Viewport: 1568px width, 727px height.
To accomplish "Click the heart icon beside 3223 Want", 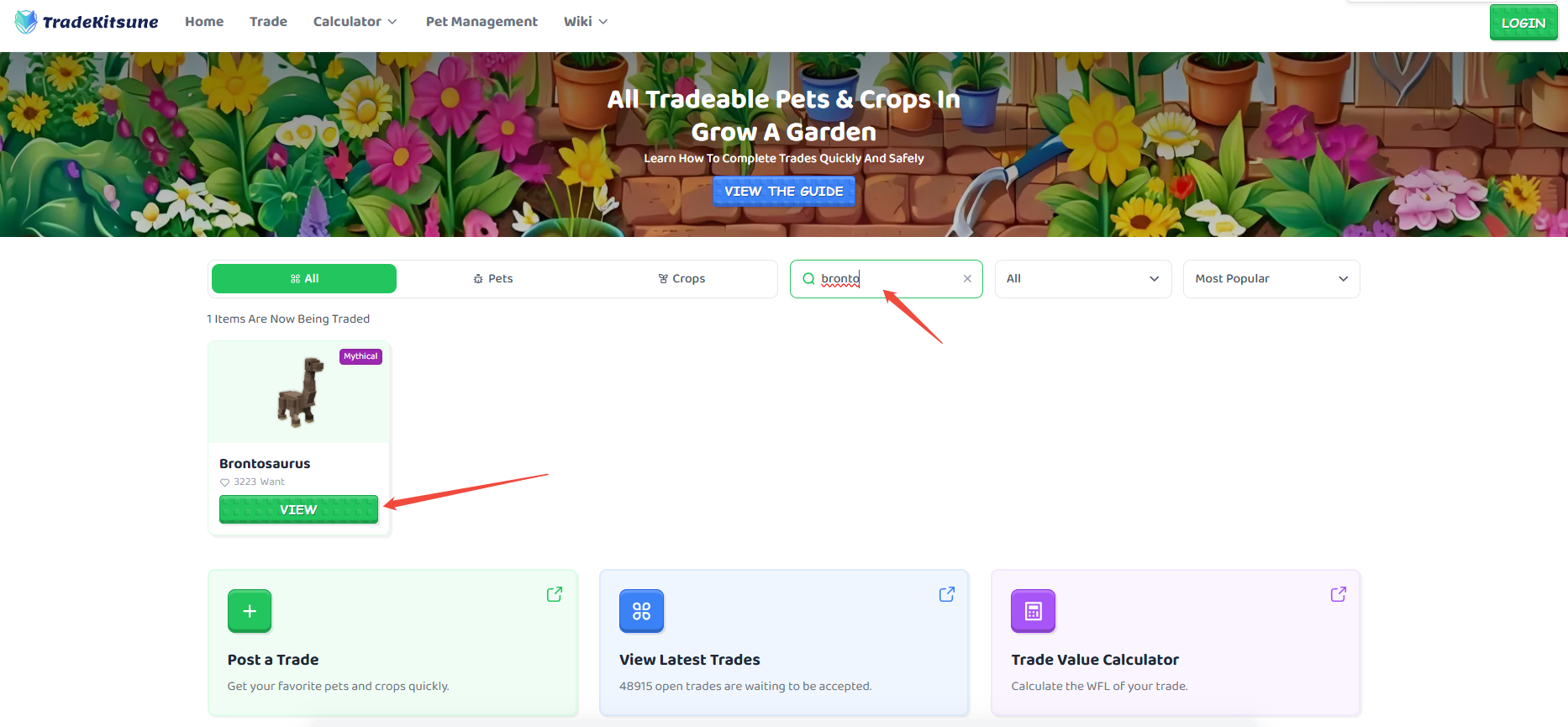I will (224, 482).
